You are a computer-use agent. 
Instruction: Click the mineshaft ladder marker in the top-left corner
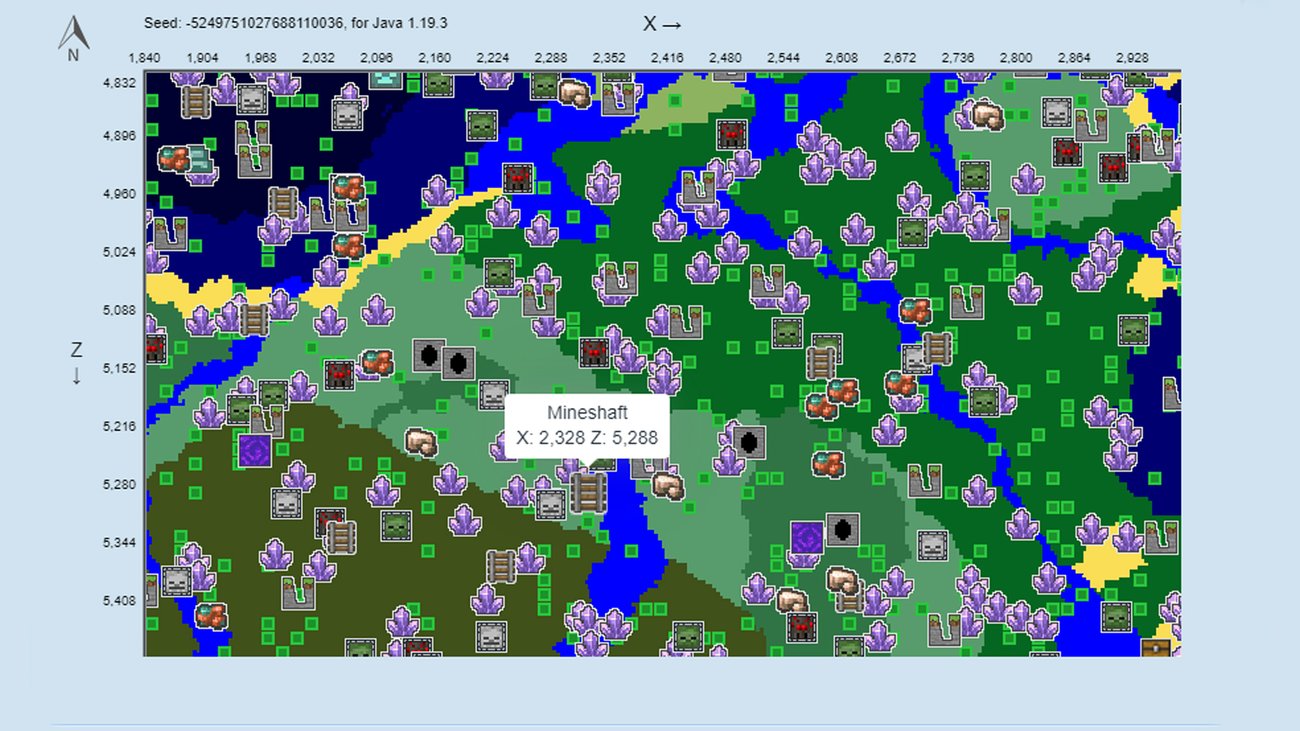coord(195,102)
